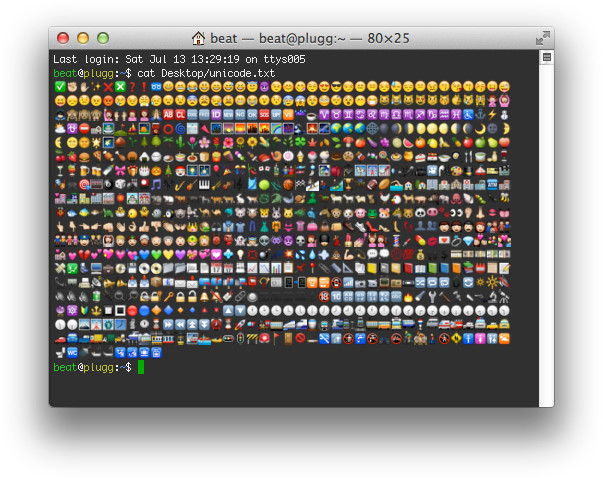Click the red question mark emoji
The width and height of the screenshot is (603, 478).
132,87
